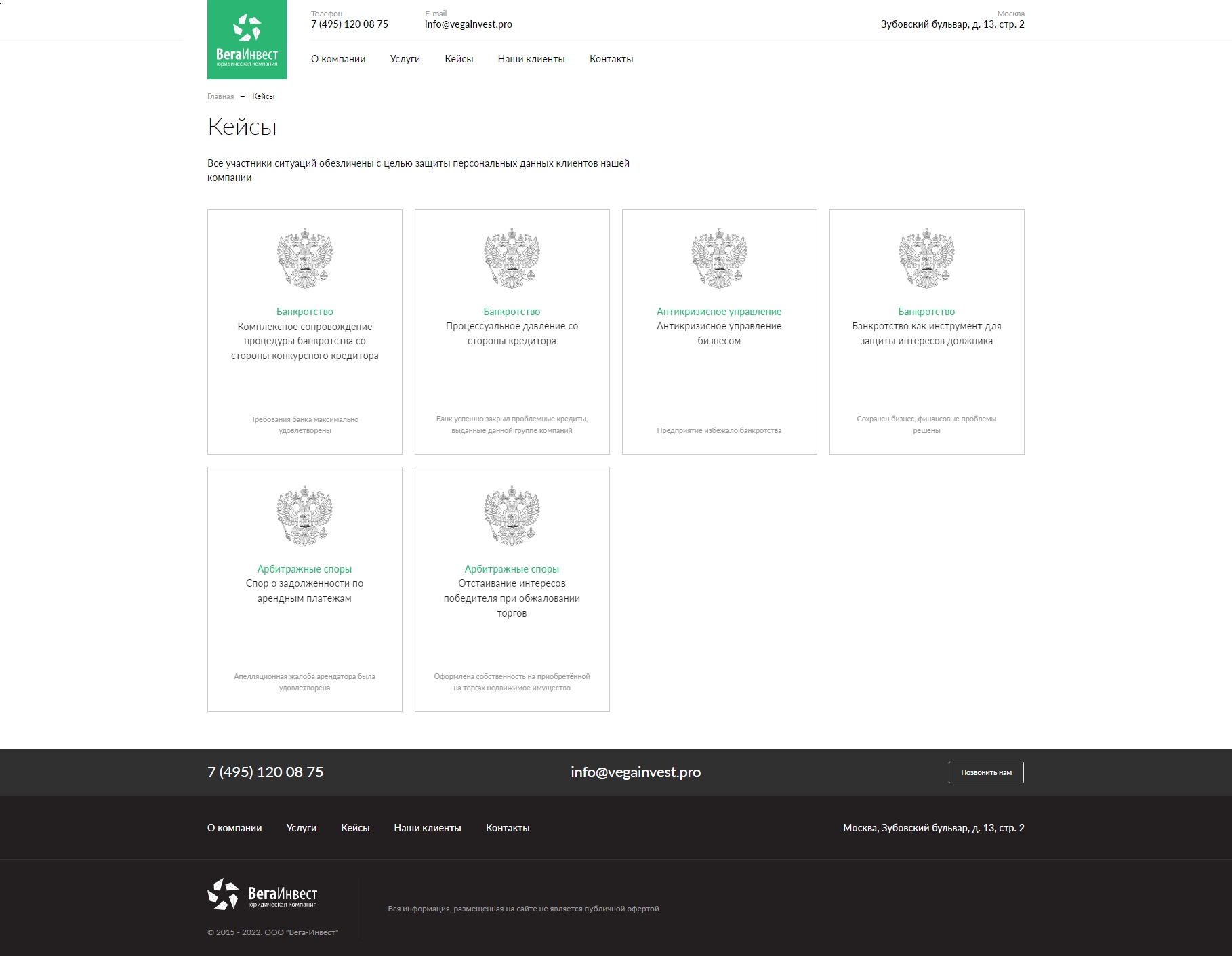The image size is (1232, 956).
Task: Open the Антикризисное управление category link
Action: 719,312
